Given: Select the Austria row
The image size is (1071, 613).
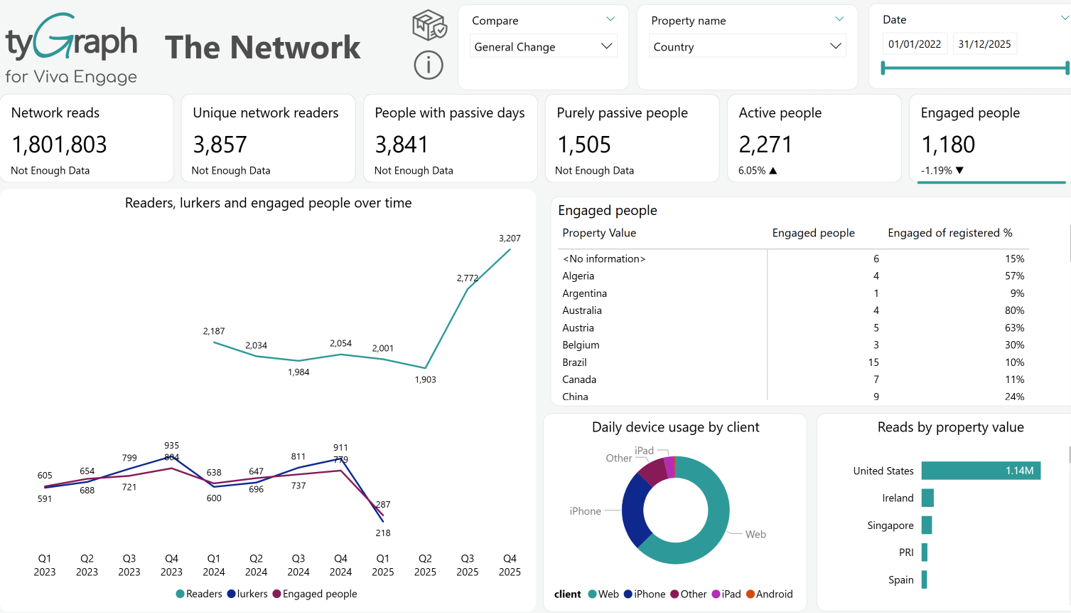Looking at the screenshot, I should [x=793, y=328].
